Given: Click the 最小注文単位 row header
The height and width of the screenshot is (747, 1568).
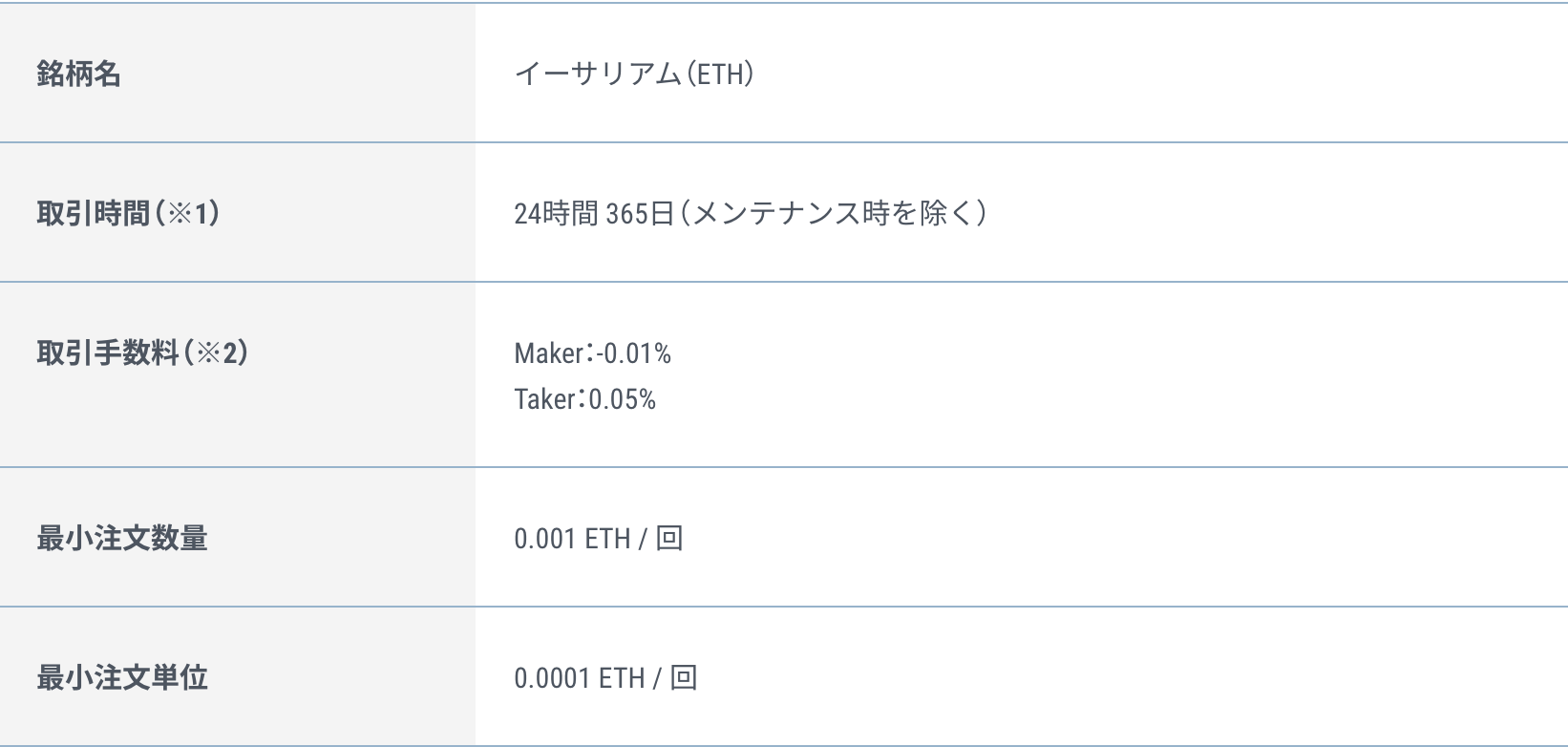Looking at the screenshot, I should tap(121, 678).
